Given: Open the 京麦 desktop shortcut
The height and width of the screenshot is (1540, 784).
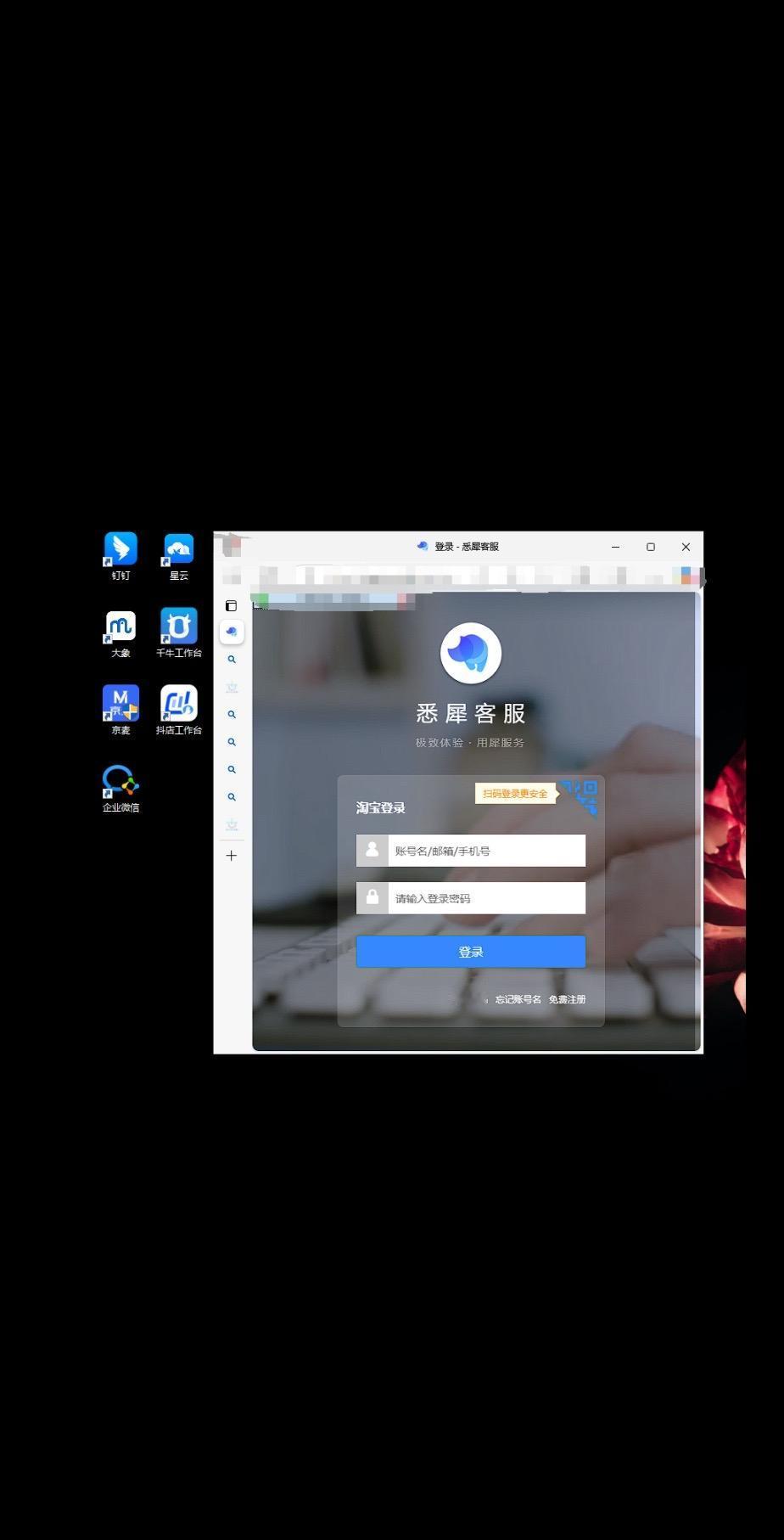Looking at the screenshot, I should tap(120, 711).
